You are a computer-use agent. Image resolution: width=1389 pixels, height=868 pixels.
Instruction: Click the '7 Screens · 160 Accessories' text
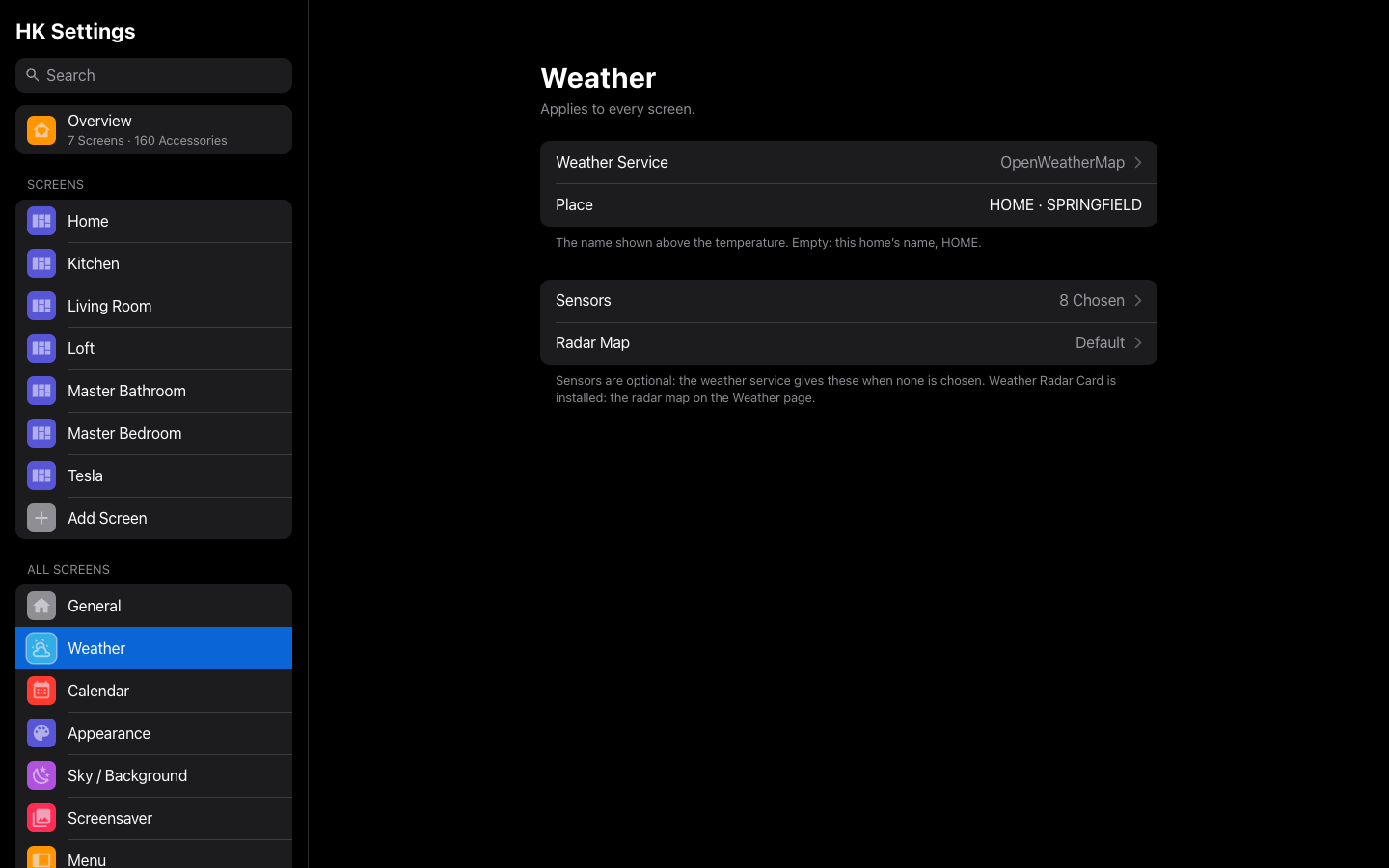pos(148,141)
